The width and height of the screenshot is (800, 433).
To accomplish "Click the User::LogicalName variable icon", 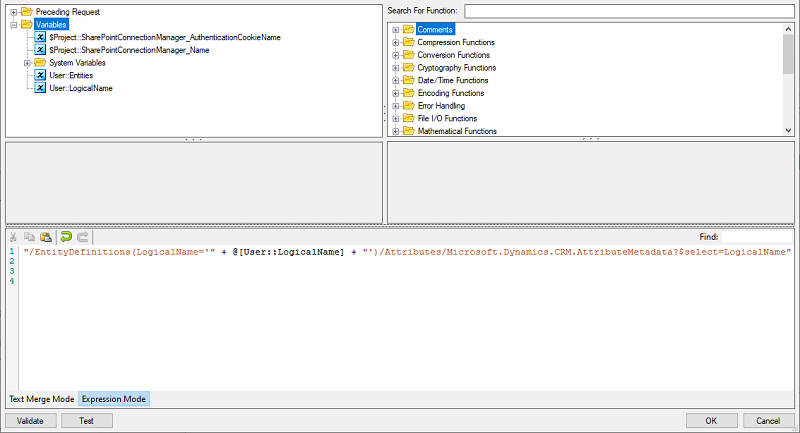I will pos(40,88).
